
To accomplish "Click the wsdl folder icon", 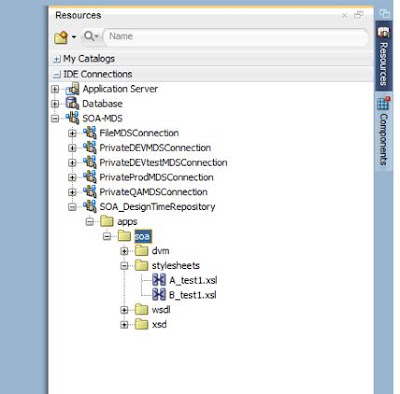I will click(x=141, y=309).
